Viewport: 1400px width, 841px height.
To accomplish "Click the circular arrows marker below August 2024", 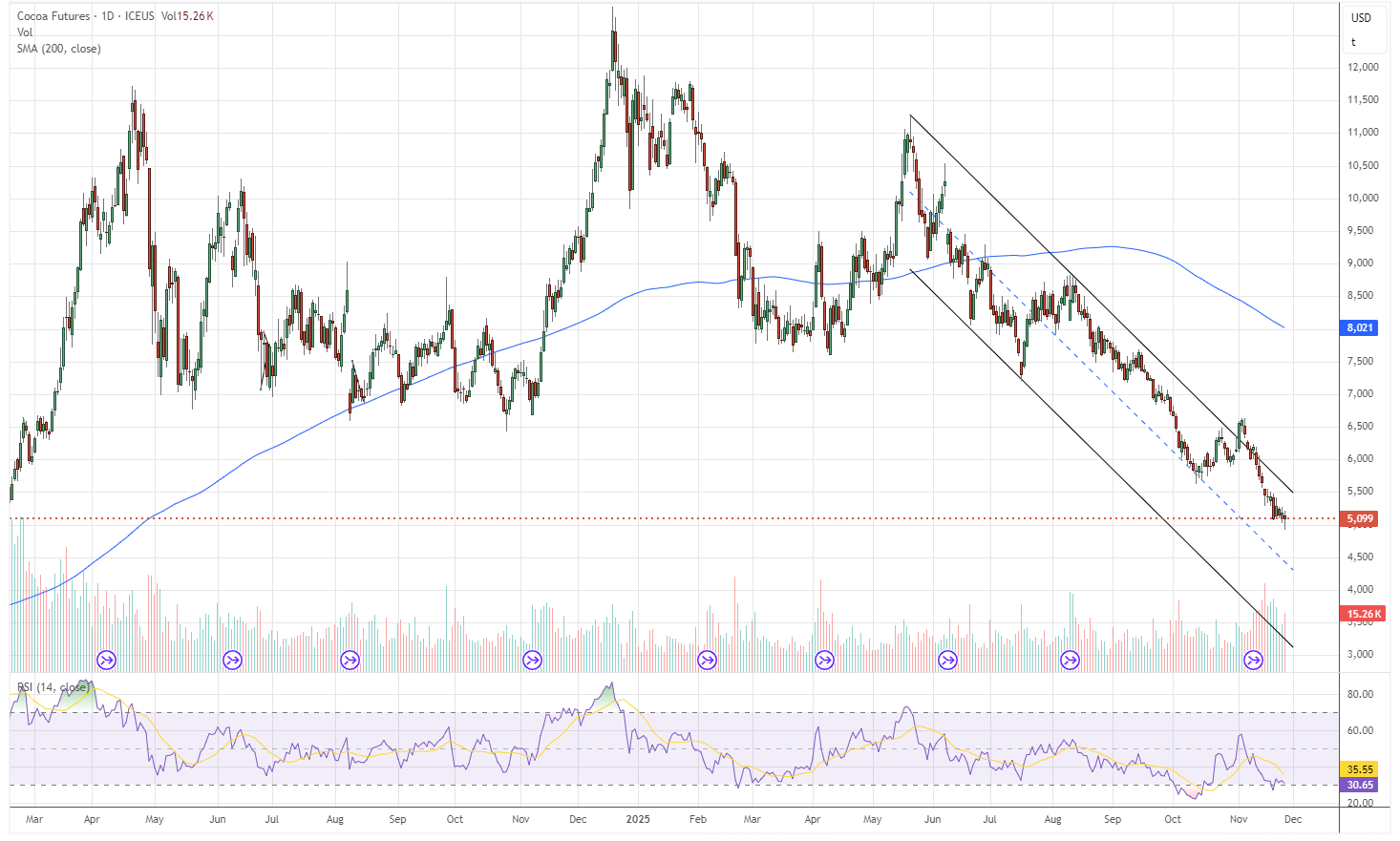I will [x=349, y=659].
